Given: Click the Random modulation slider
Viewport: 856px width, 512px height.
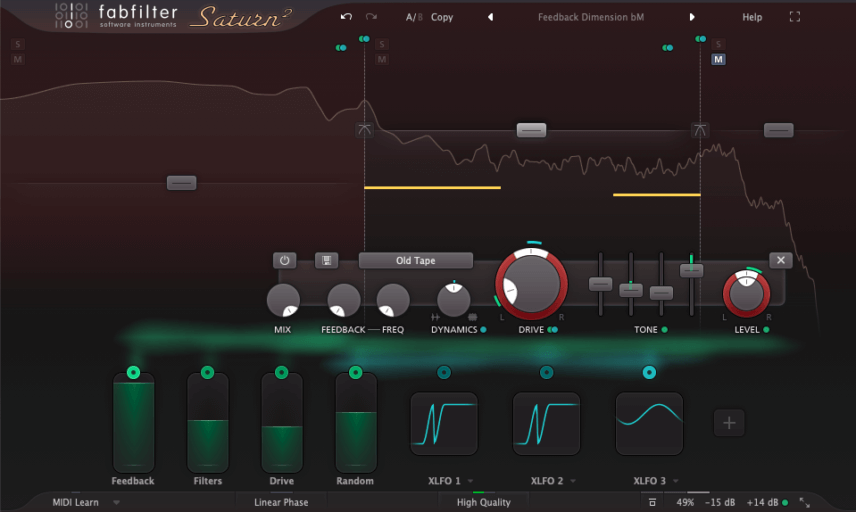Looking at the screenshot, I should [x=355, y=423].
